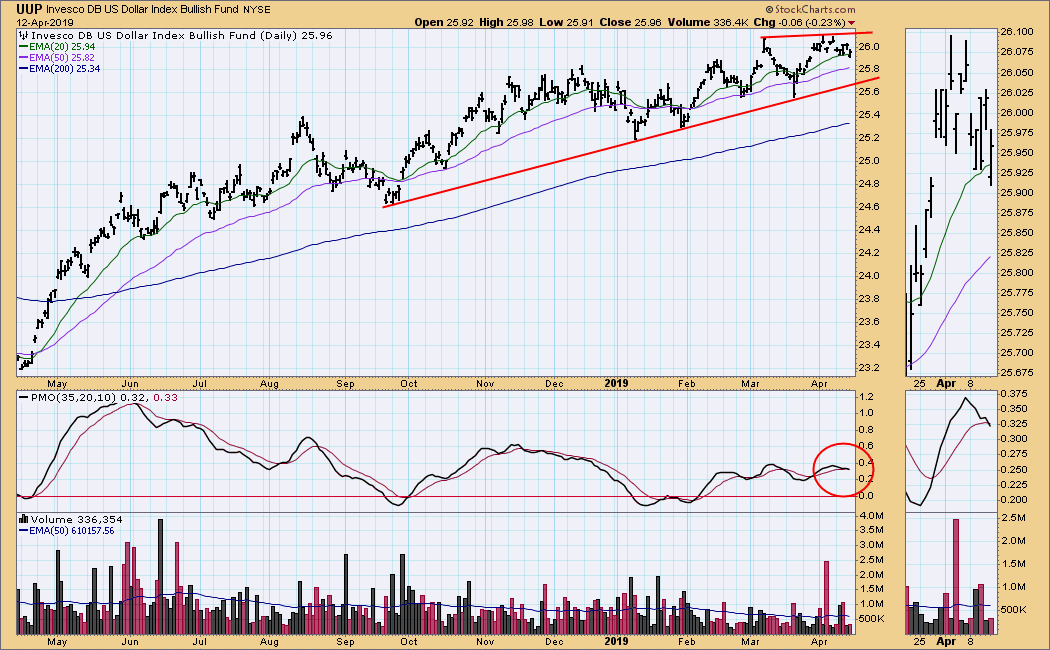Click the 23.2 price axis label

(869, 368)
